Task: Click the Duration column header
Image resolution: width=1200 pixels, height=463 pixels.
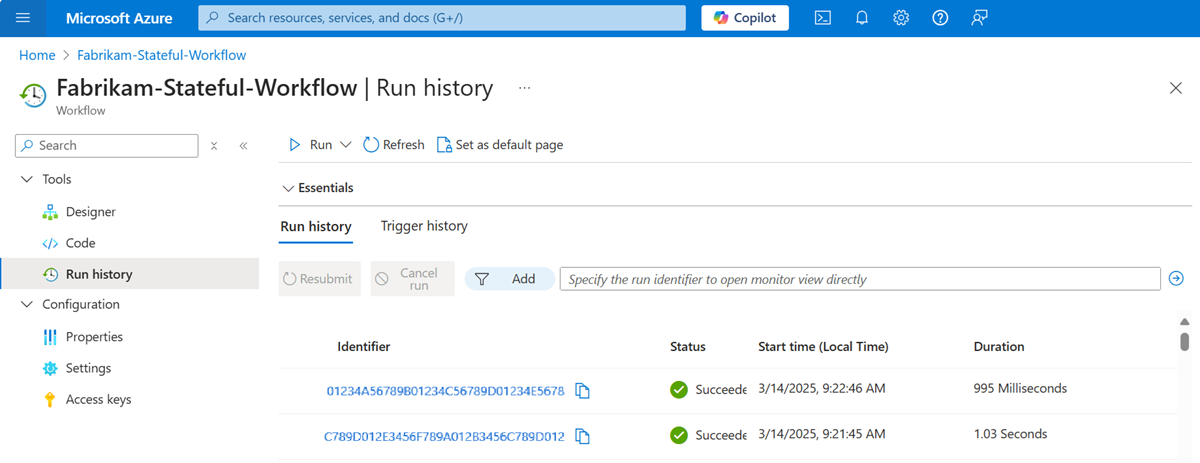Action: (x=999, y=347)
